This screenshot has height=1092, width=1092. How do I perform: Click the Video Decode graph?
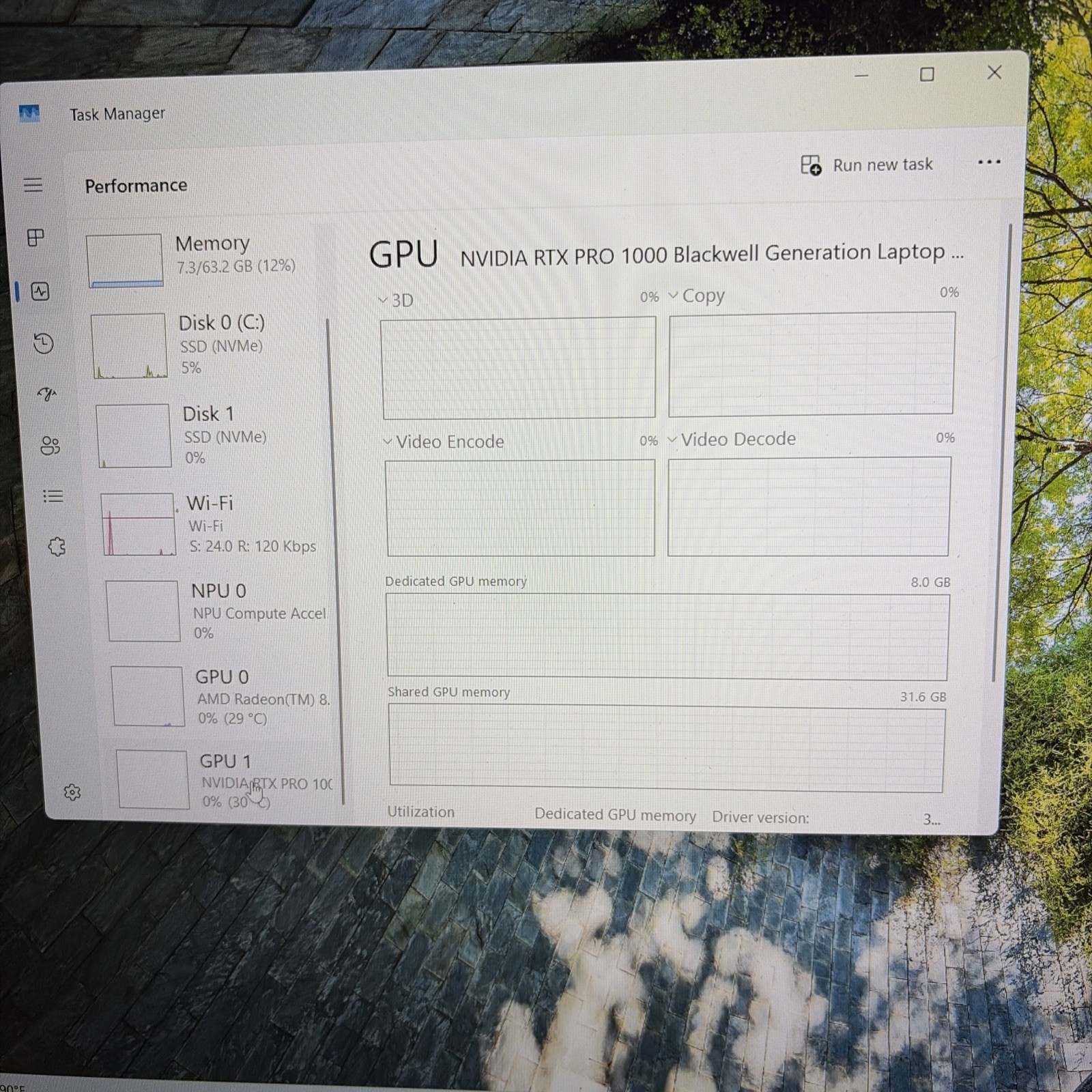pos(809,506)
